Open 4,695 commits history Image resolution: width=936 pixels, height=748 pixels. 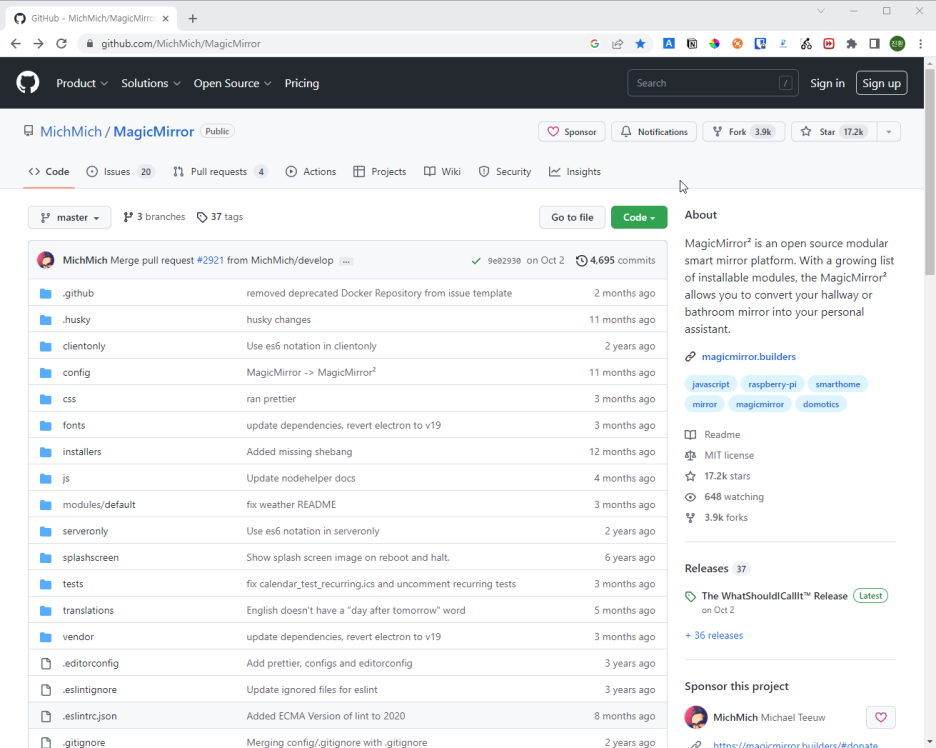(x=615, y=260)
